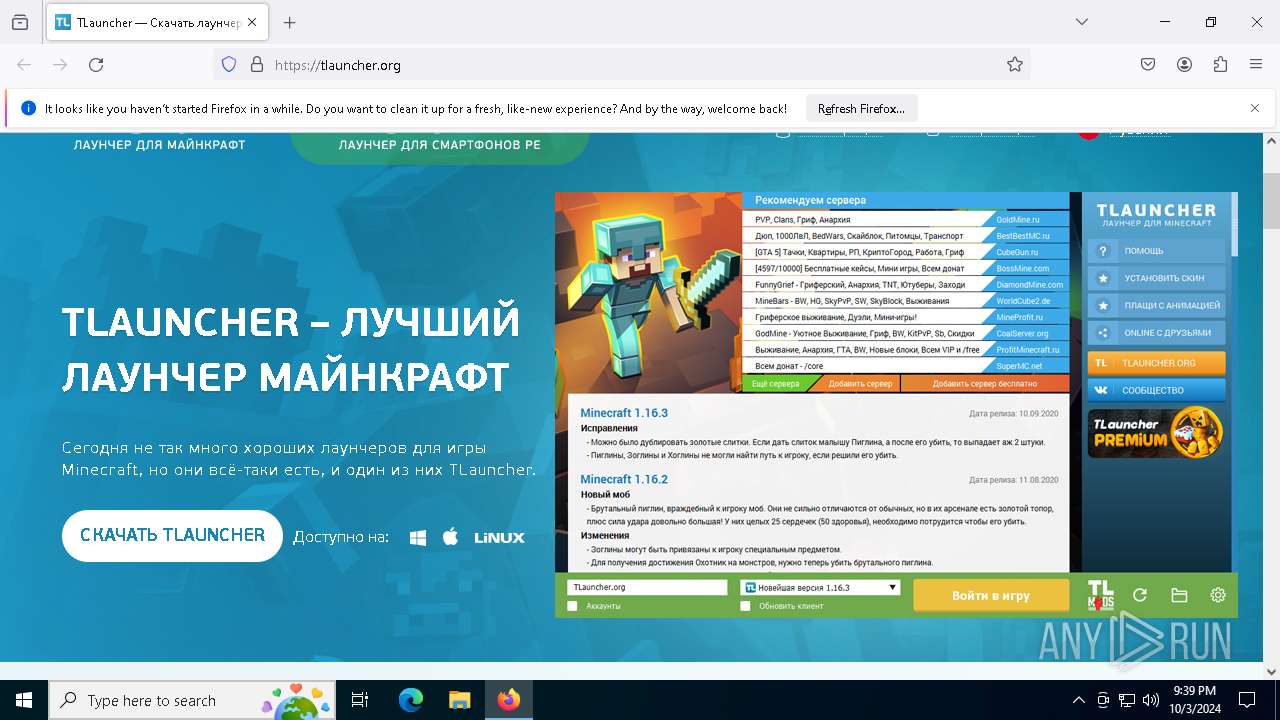This screenshot has height=720, width=1280.
Task: Go forward to the next page
Action: pos(60,65)
